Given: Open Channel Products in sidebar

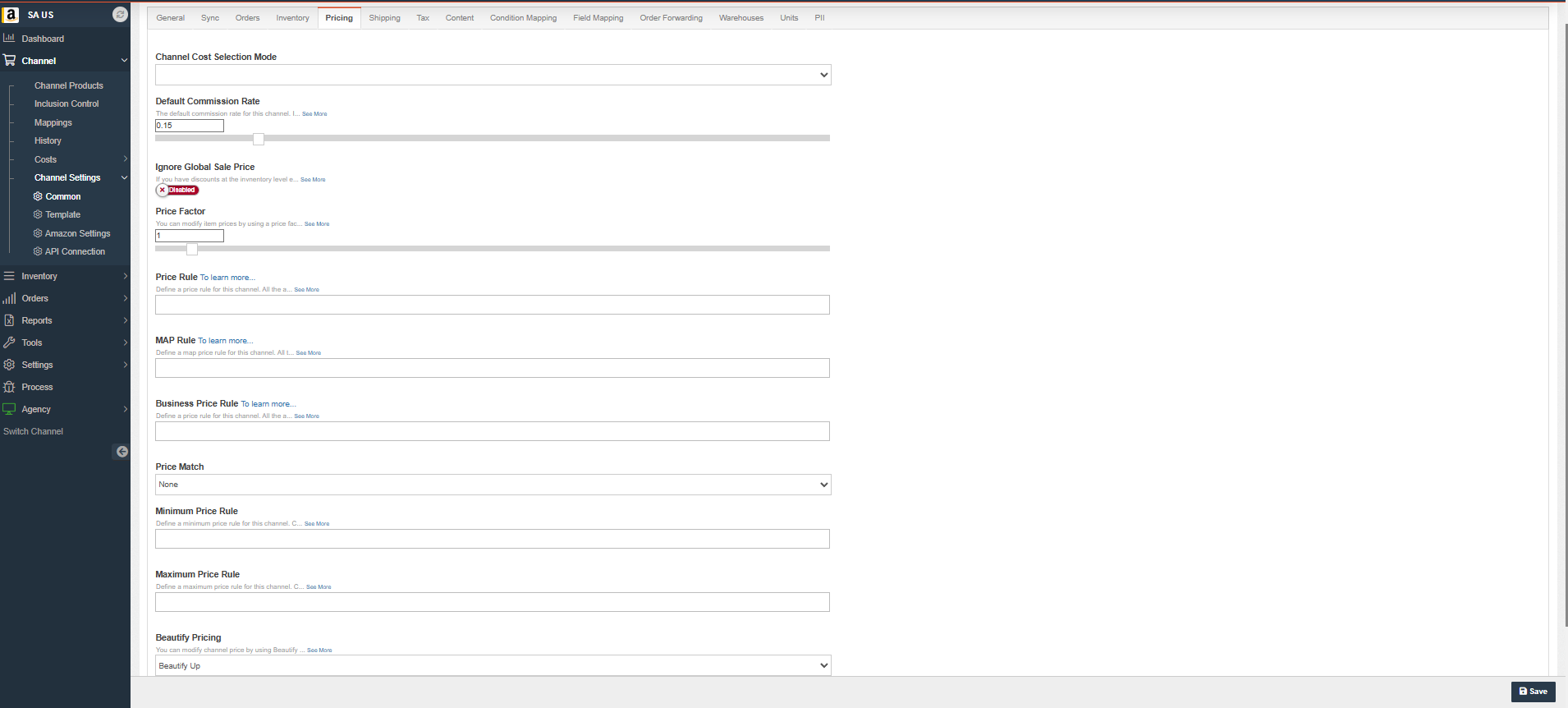Looking at the screenshot, I should pos(69,85).
